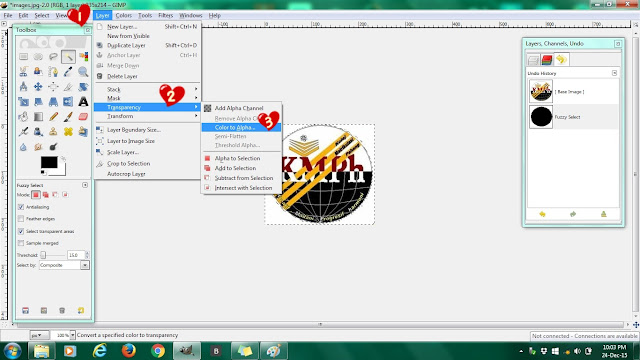Toggle the Antialiasing checkbox
The height and width of the screenshot is (360, 640).
coord(21,207)
